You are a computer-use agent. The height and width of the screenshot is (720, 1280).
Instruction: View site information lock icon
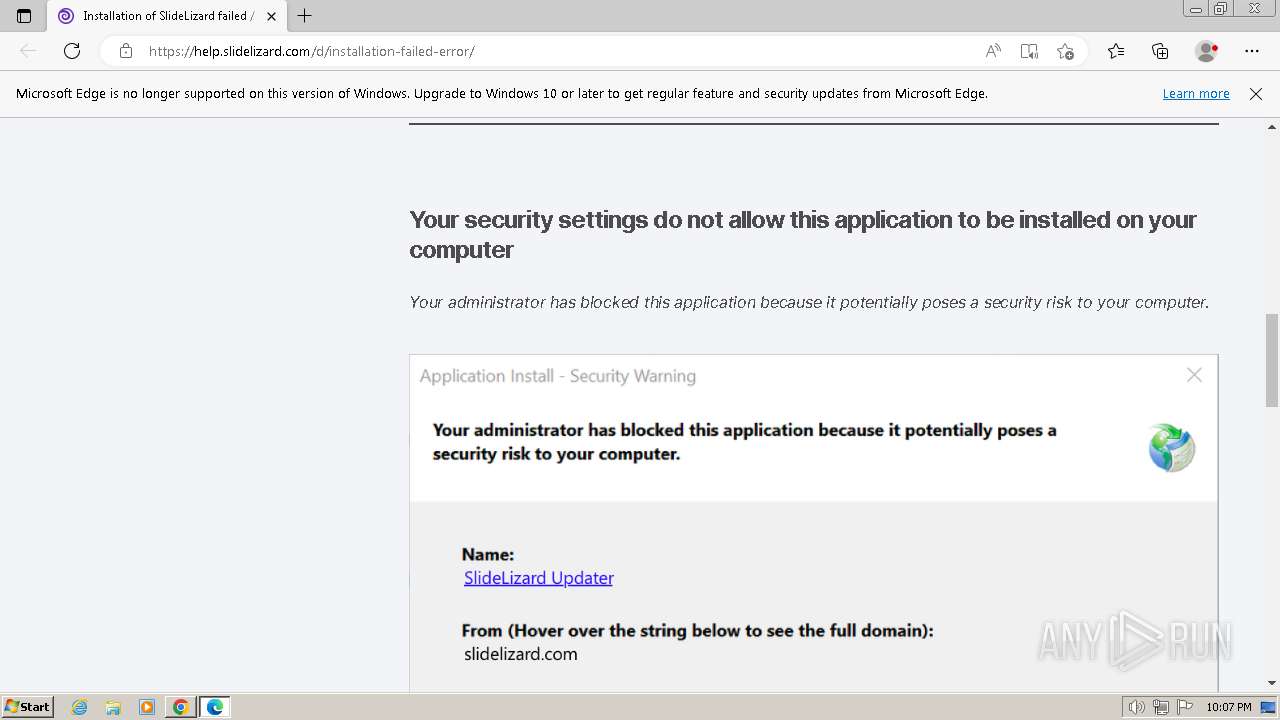point(126,51)
